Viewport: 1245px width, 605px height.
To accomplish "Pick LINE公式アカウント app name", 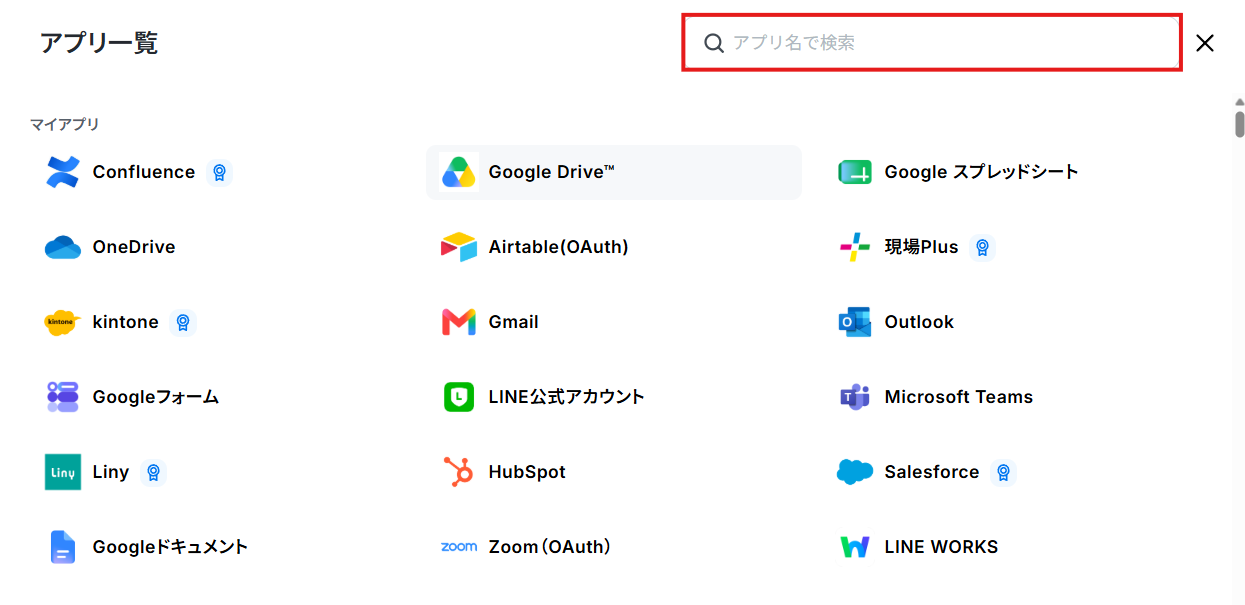I will [567, 397].
